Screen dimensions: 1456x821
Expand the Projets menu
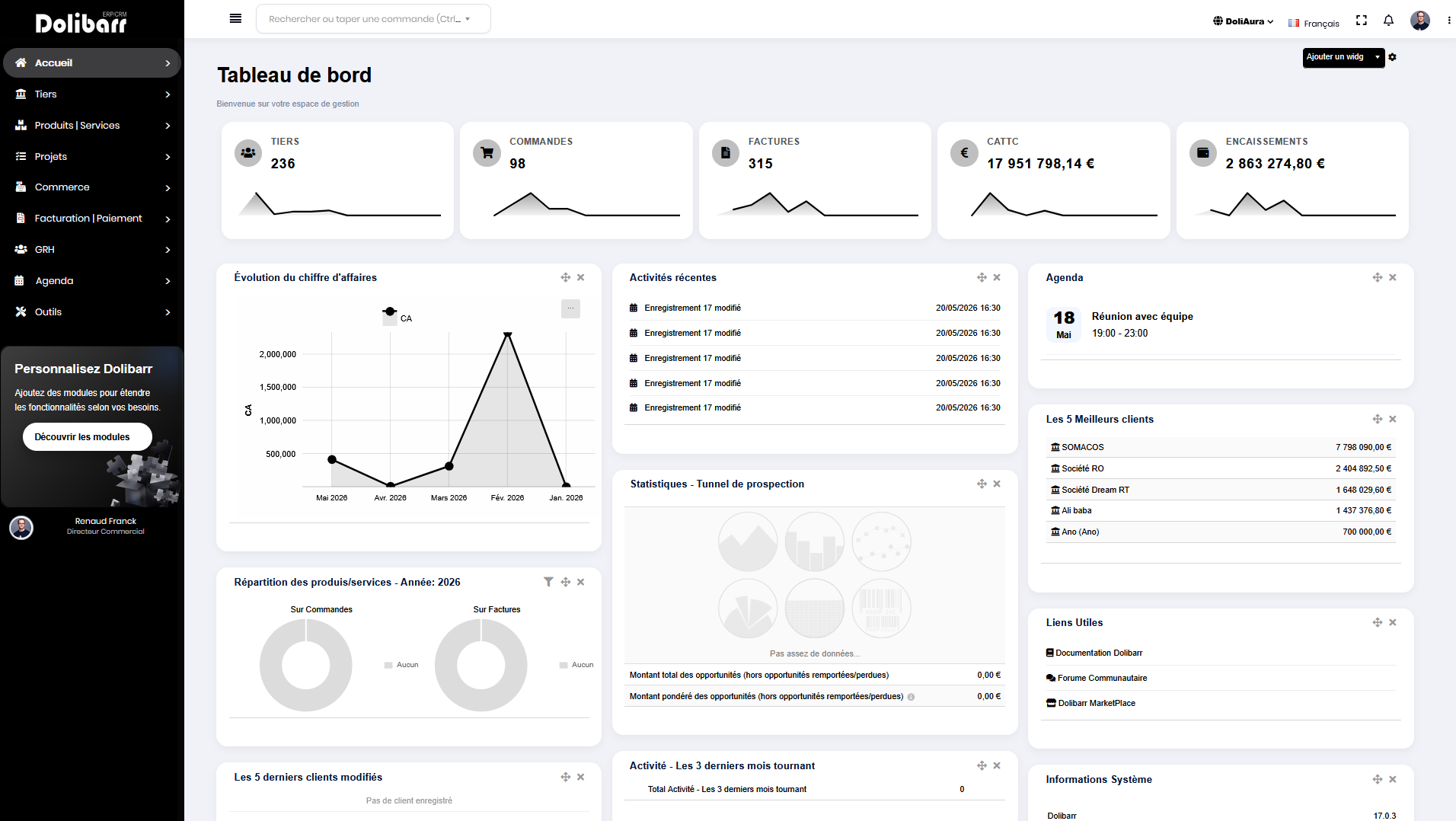(x=92, y=157)
